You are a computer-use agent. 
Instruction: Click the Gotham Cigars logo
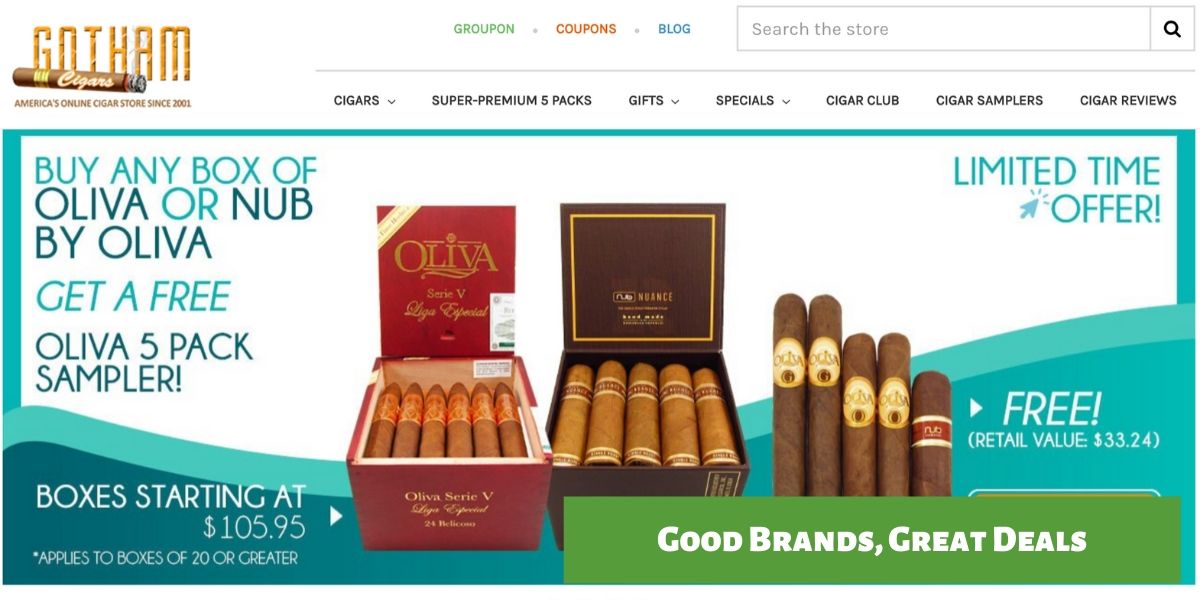102,65
